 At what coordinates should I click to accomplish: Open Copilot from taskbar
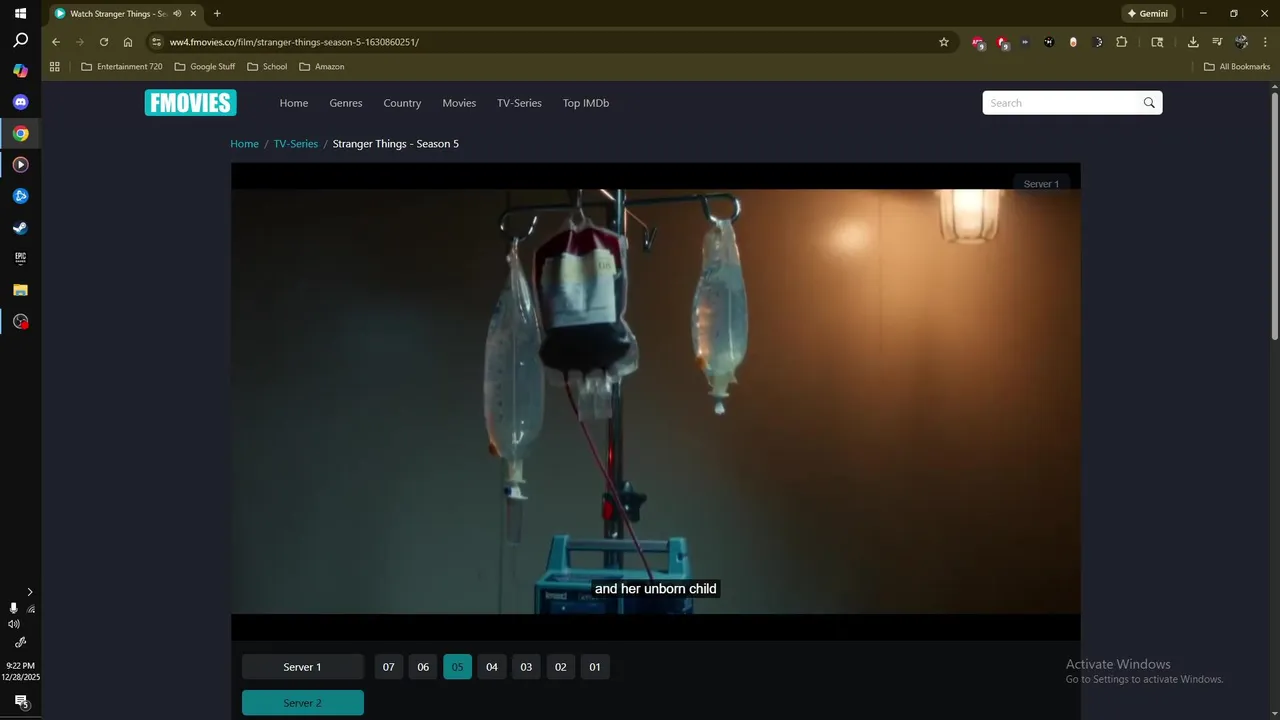20,71
